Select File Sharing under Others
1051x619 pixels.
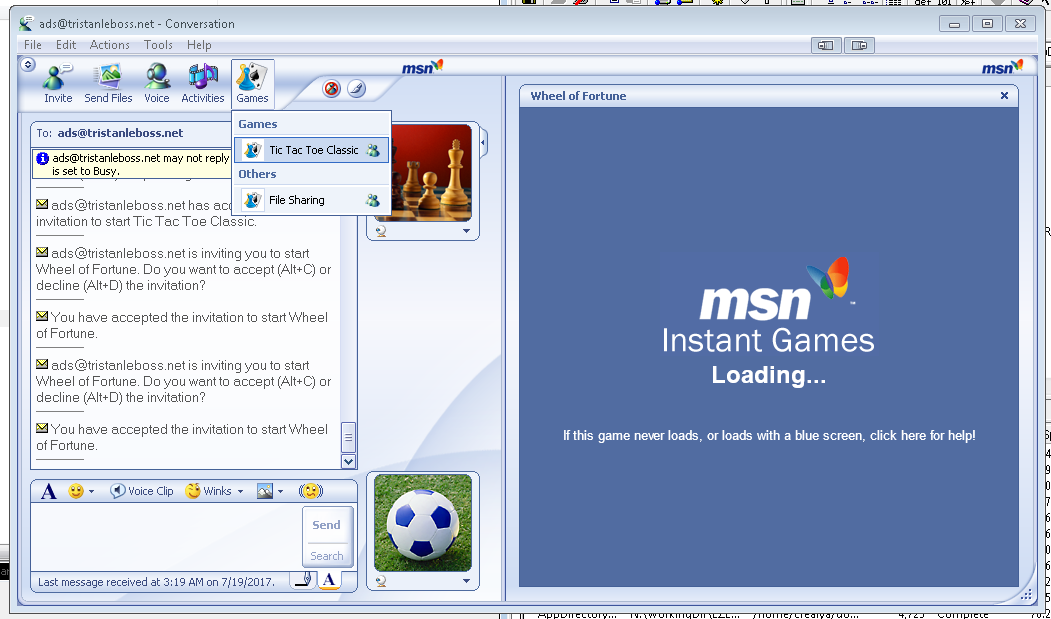tap(311, 200)
